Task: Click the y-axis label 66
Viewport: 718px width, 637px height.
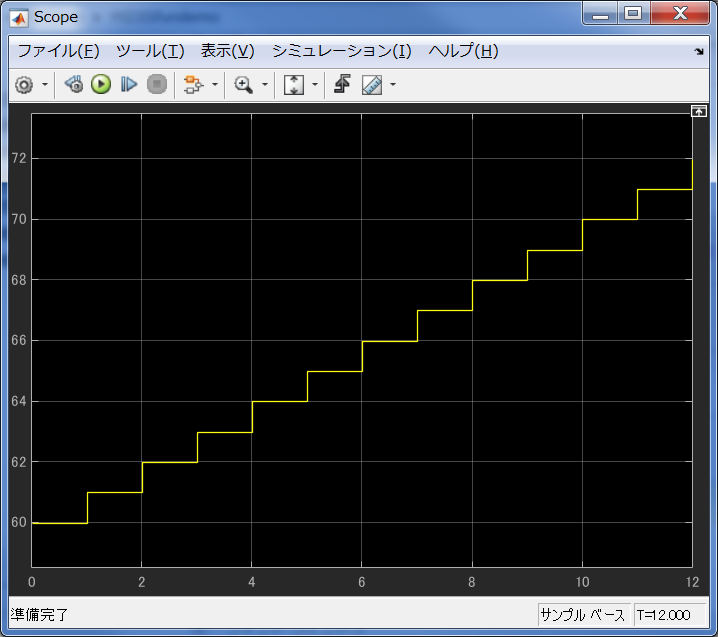Action: coord(19,340)
